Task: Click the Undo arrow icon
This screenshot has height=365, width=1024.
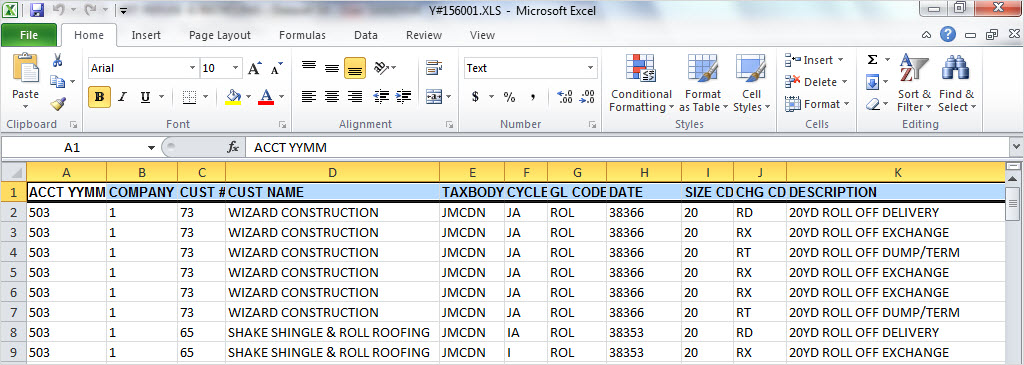Action: pos(57,10)
